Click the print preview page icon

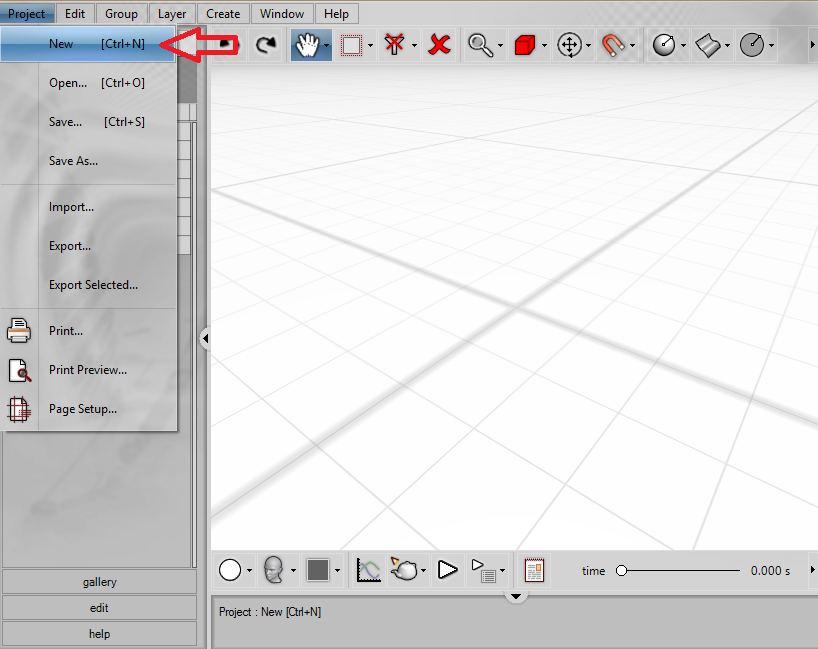click(20, 370)
